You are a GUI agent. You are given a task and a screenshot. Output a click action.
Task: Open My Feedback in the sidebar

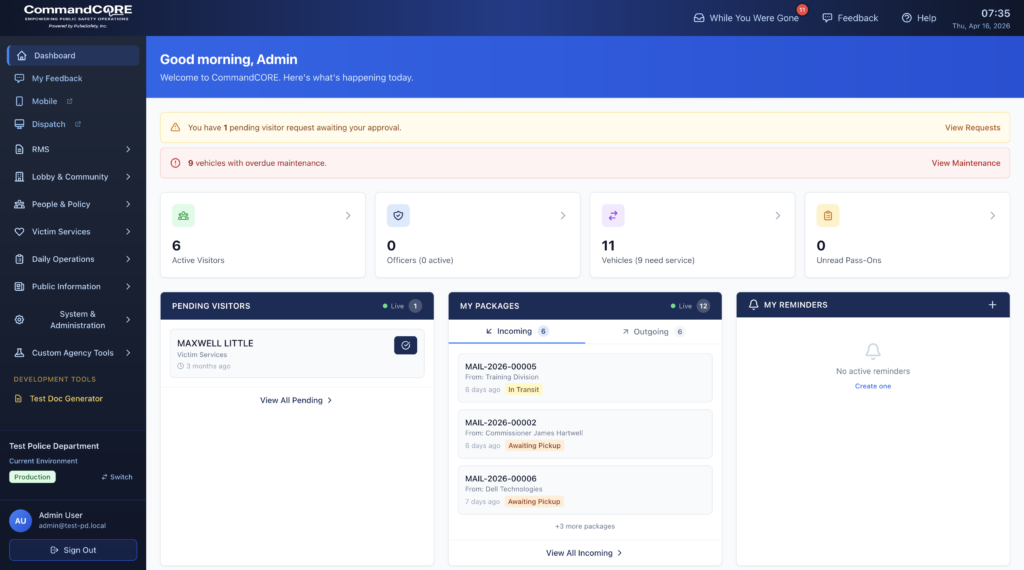[57, 78]
